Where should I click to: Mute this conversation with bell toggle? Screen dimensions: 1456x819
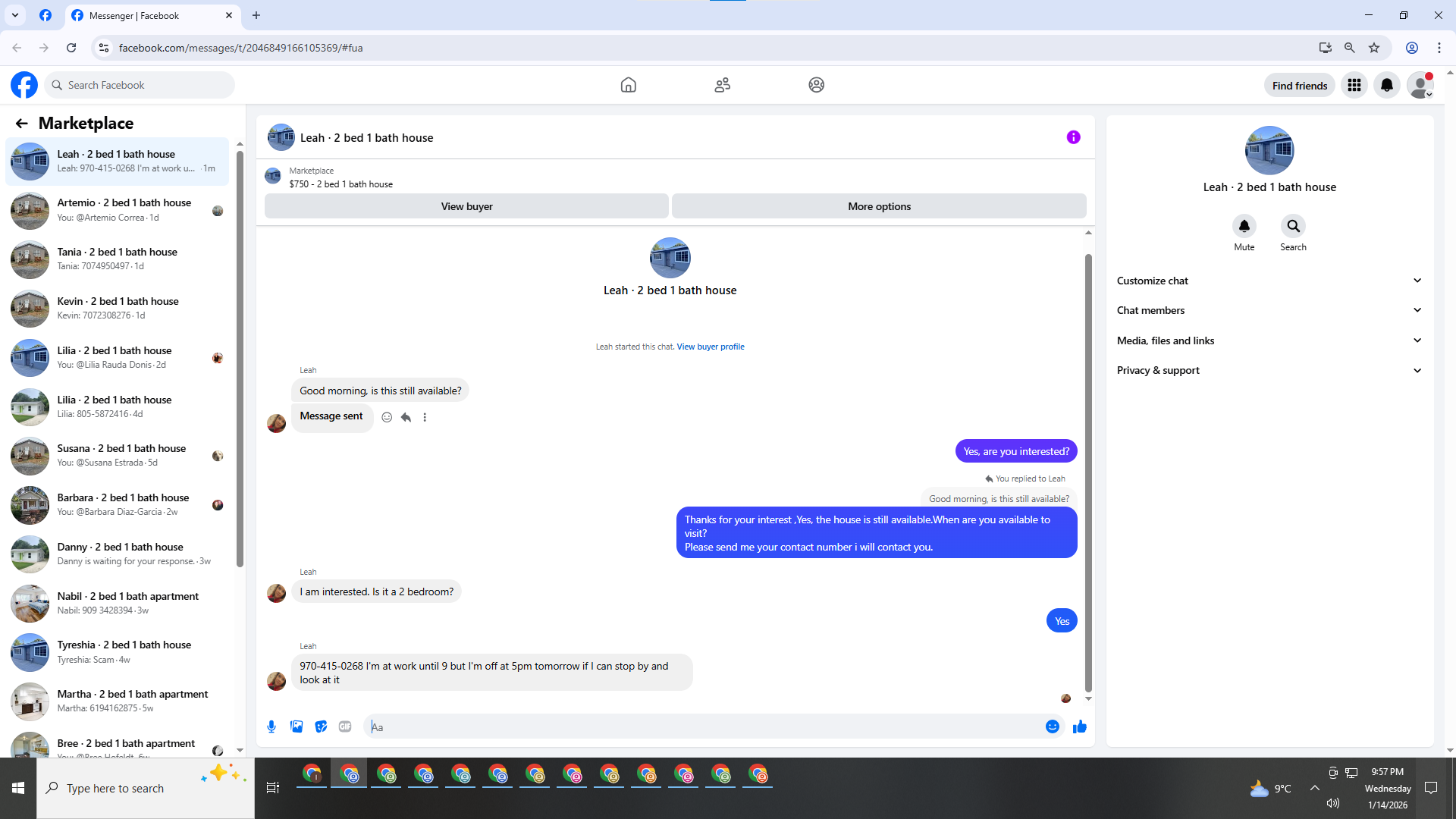tap(1244, 226)
